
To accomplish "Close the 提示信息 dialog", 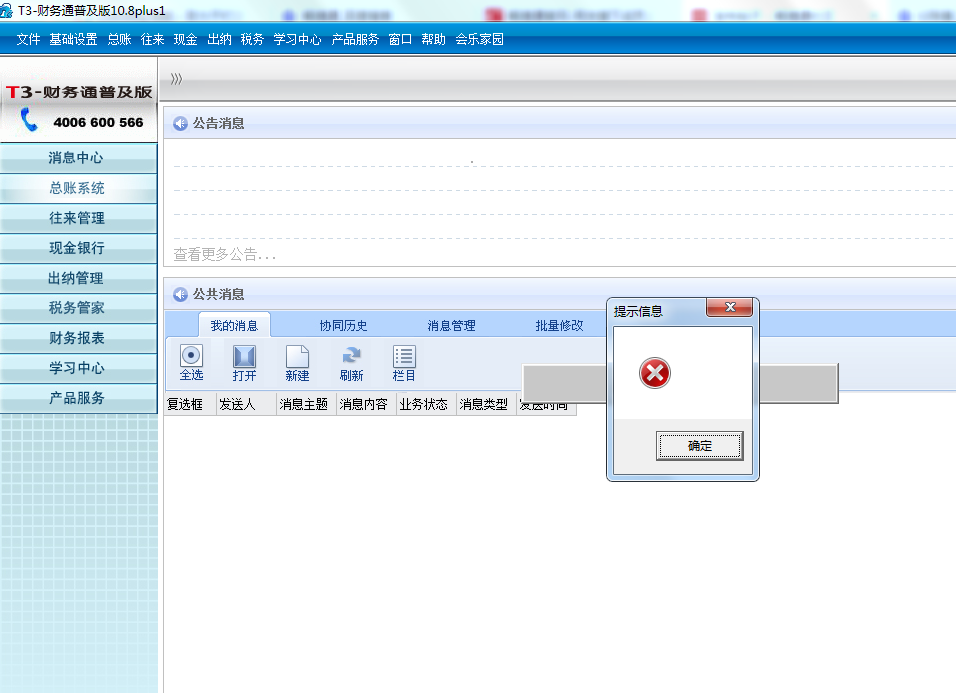I will click(730, 307).
